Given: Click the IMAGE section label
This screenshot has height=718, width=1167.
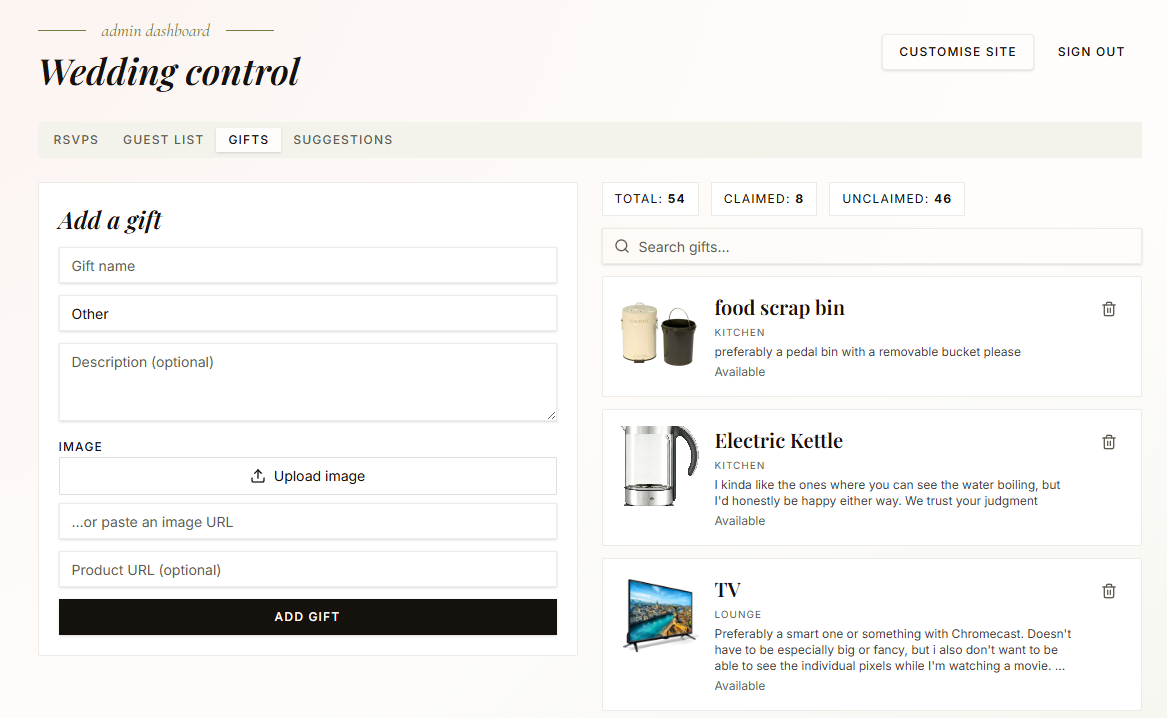Looking at the screenshot, I should pyautogui.click(x=80, y=446).
